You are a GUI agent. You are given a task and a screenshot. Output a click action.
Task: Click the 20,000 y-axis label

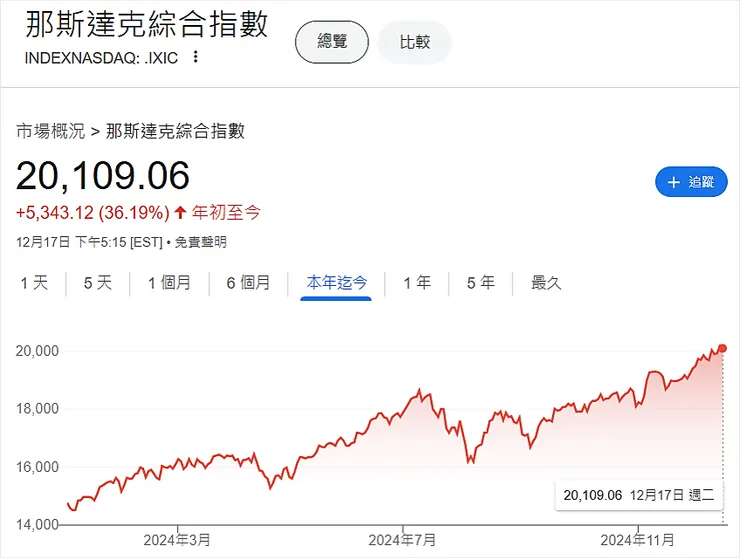pyautogui.click(x=37, y=351)
